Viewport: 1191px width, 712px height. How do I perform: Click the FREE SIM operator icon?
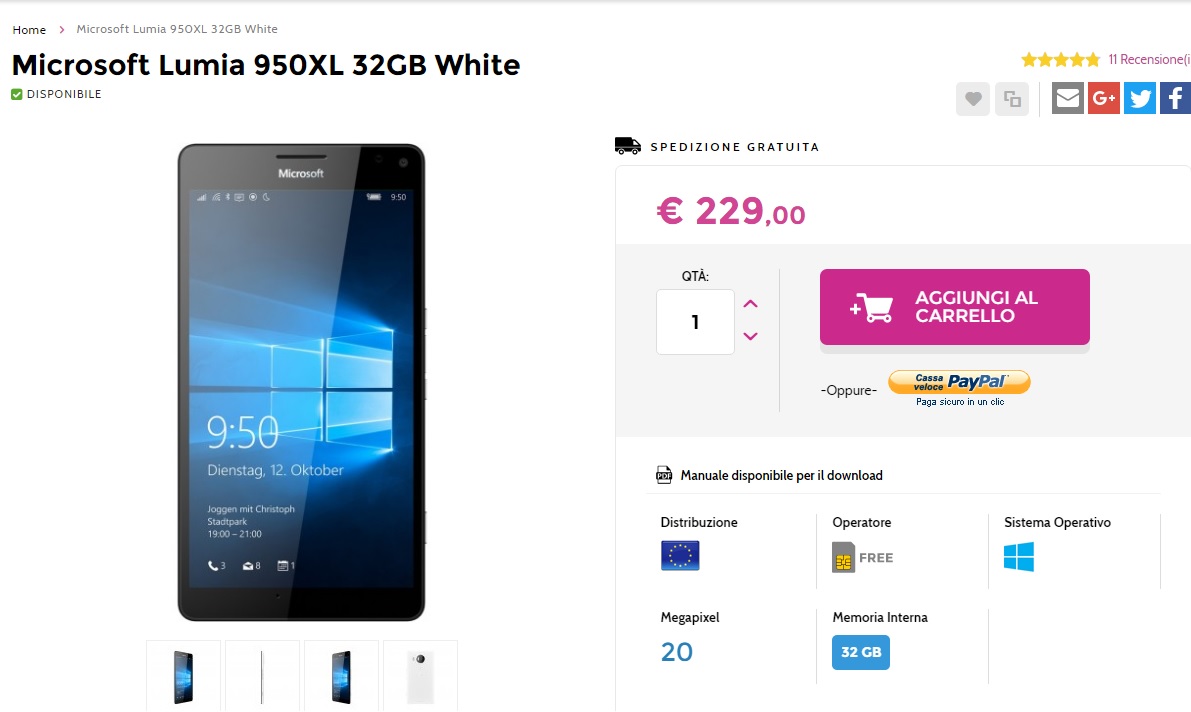point(862,557)
